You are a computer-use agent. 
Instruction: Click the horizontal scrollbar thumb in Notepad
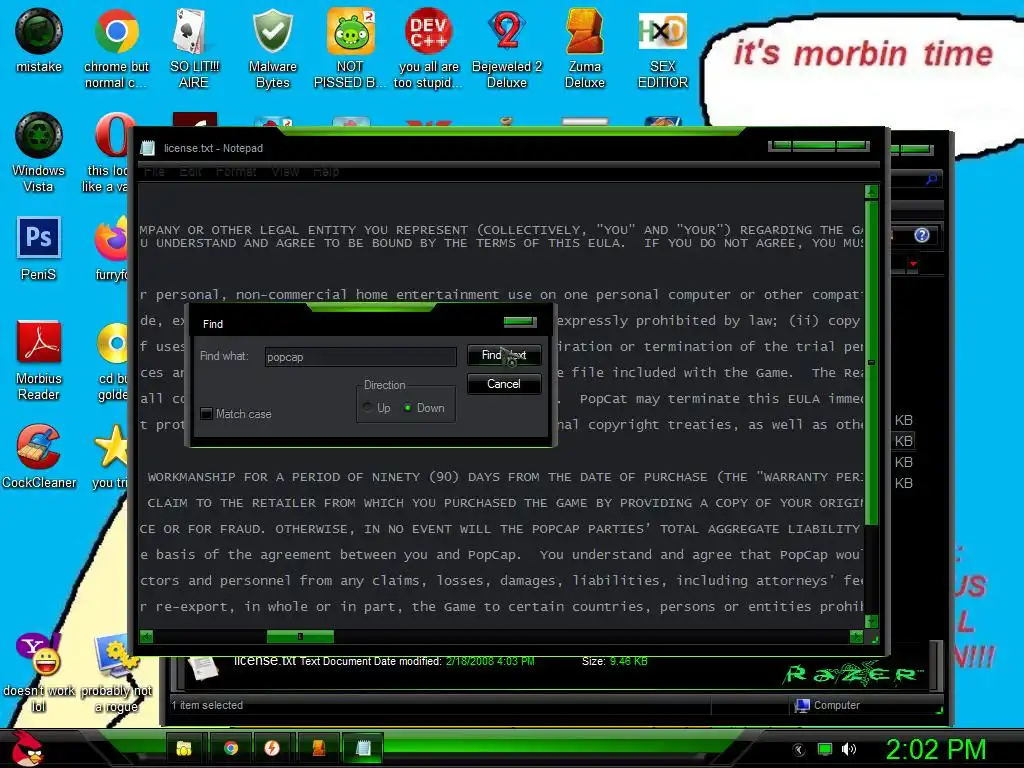[x=300, y=636]
